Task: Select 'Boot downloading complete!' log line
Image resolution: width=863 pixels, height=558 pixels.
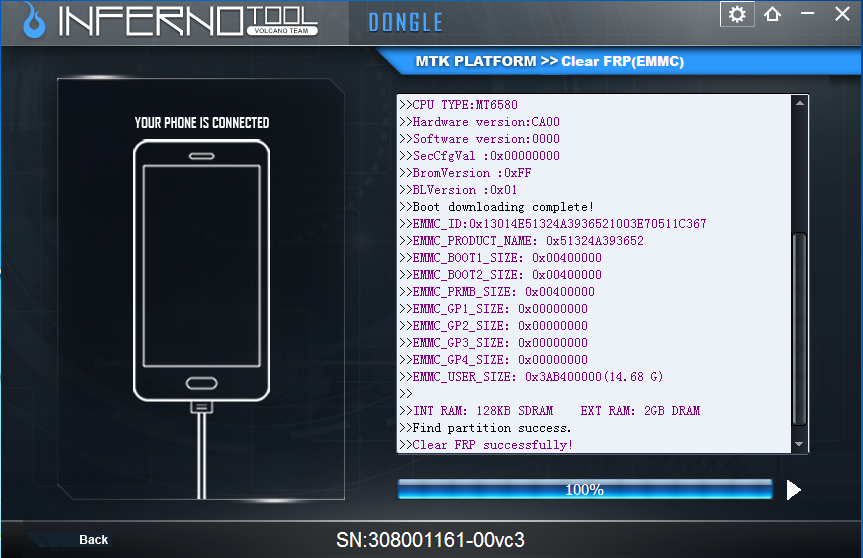Action: [496, 207]
